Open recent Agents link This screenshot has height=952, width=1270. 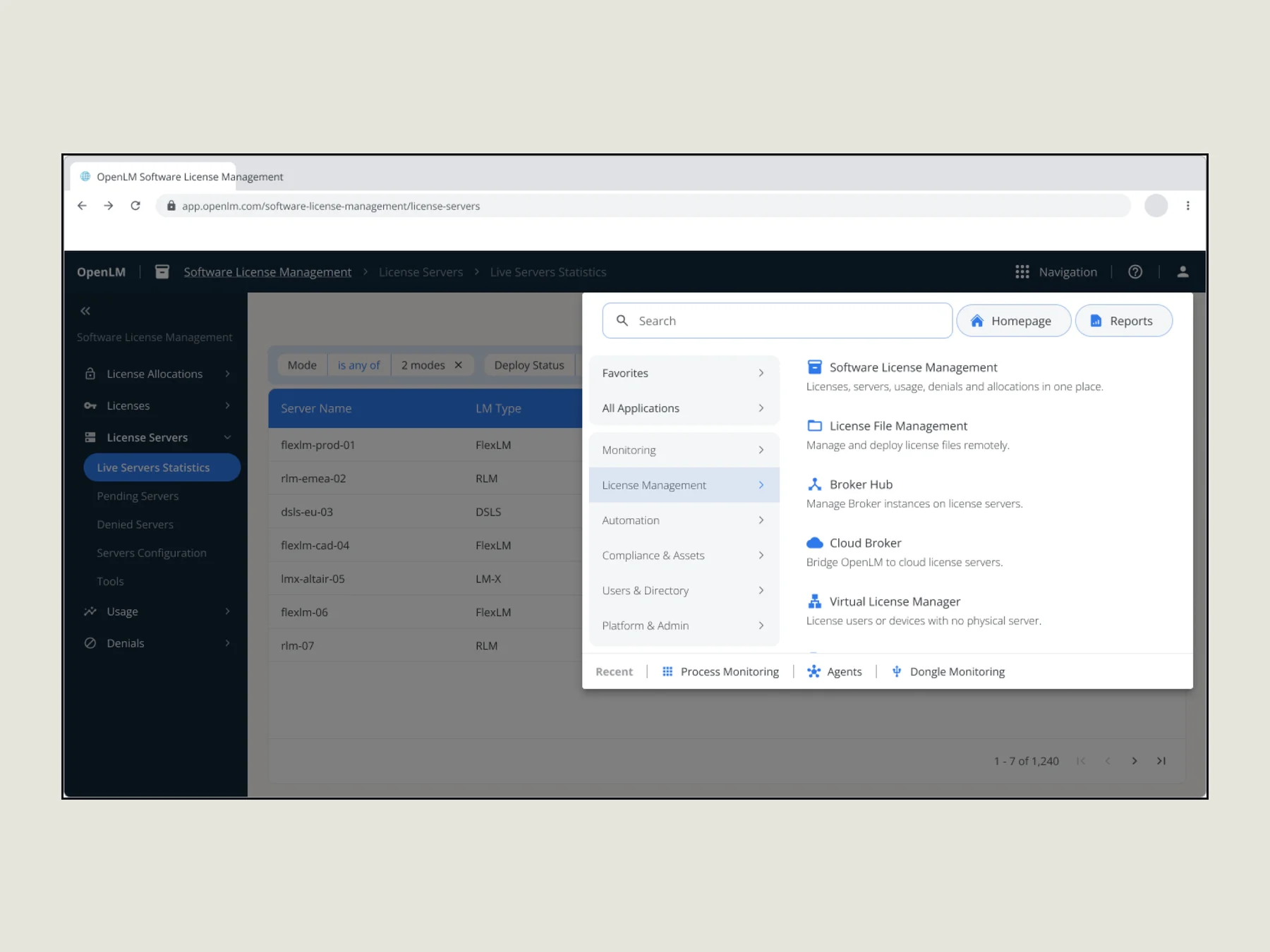click(x=835, y=672)
